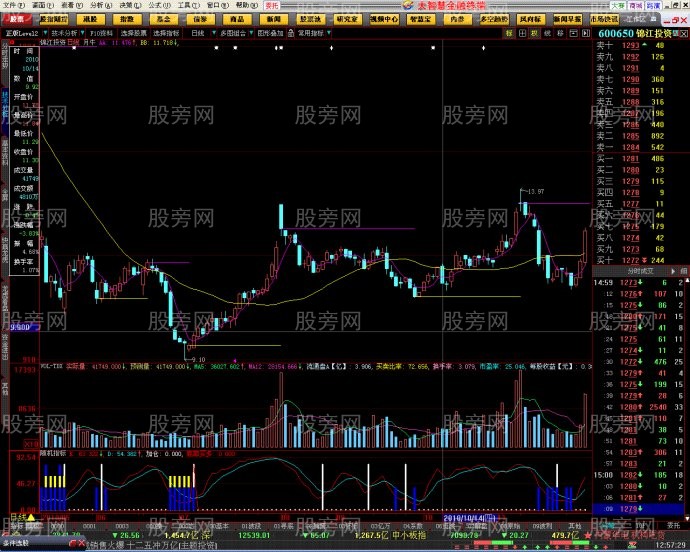Screen dimensions: 690x552
Task: Expand the 多图组合 dropdown arrow
Action: [x=251, y=33]
